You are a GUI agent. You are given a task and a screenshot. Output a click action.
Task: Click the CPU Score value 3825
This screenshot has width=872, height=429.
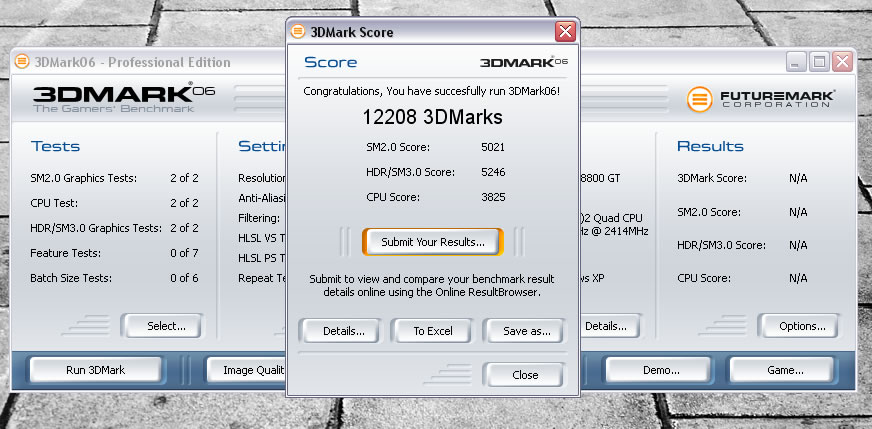(x=493, y=197)
